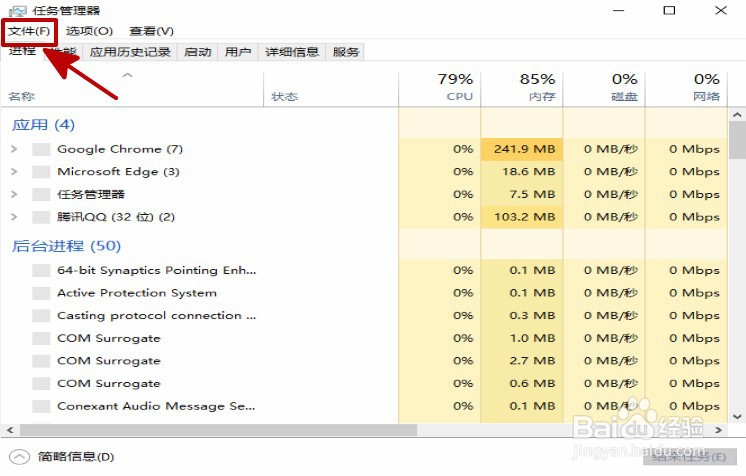Sort by the 网络 column header
746x476 pixels.
[x=687, y=87]
